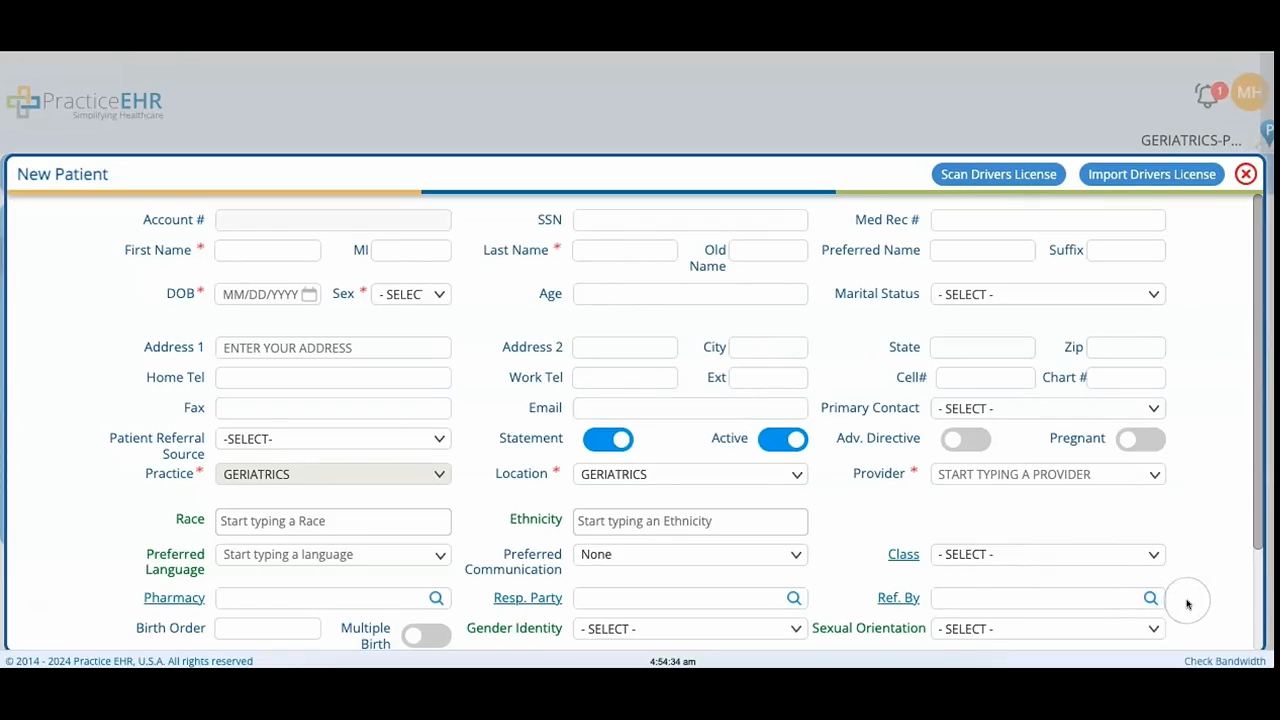Open the Sexual Orientation dropdown
This screenshot has height=720, width=1280.
point(1048,629)
